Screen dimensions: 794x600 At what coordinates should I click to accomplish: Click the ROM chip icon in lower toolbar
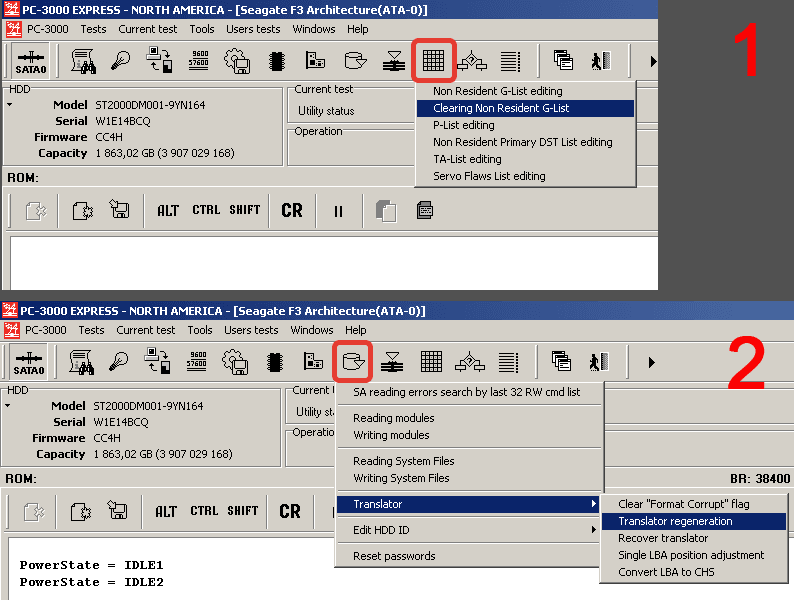pyautogui.click(x=274, y=362)
